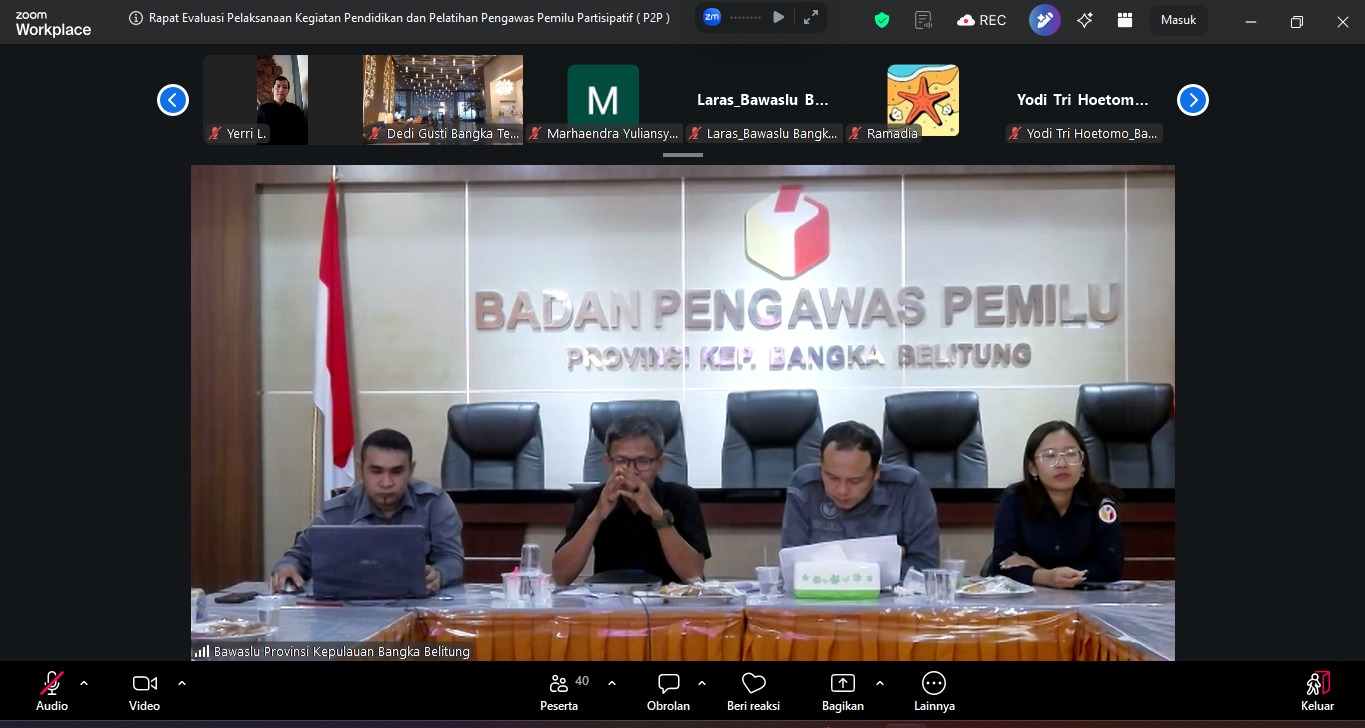
Task: Open the Obrolan chat panel
Action: click(x=668, y=692)
